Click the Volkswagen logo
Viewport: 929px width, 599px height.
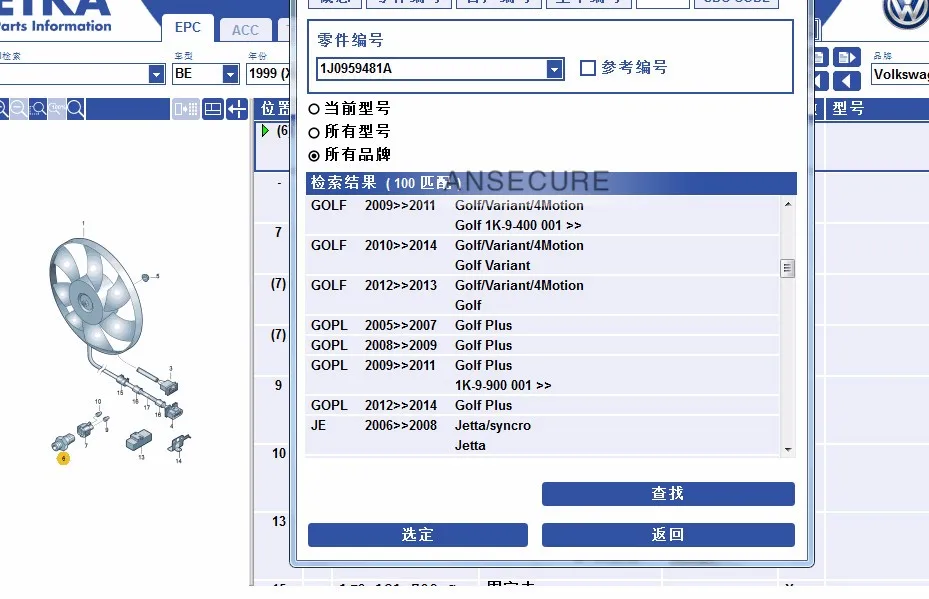click(x=906, y=13)
